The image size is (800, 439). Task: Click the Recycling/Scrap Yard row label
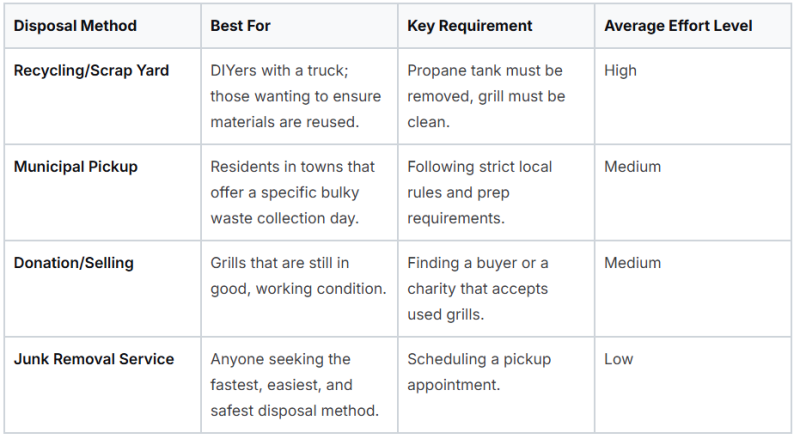(x=91, y=70)
